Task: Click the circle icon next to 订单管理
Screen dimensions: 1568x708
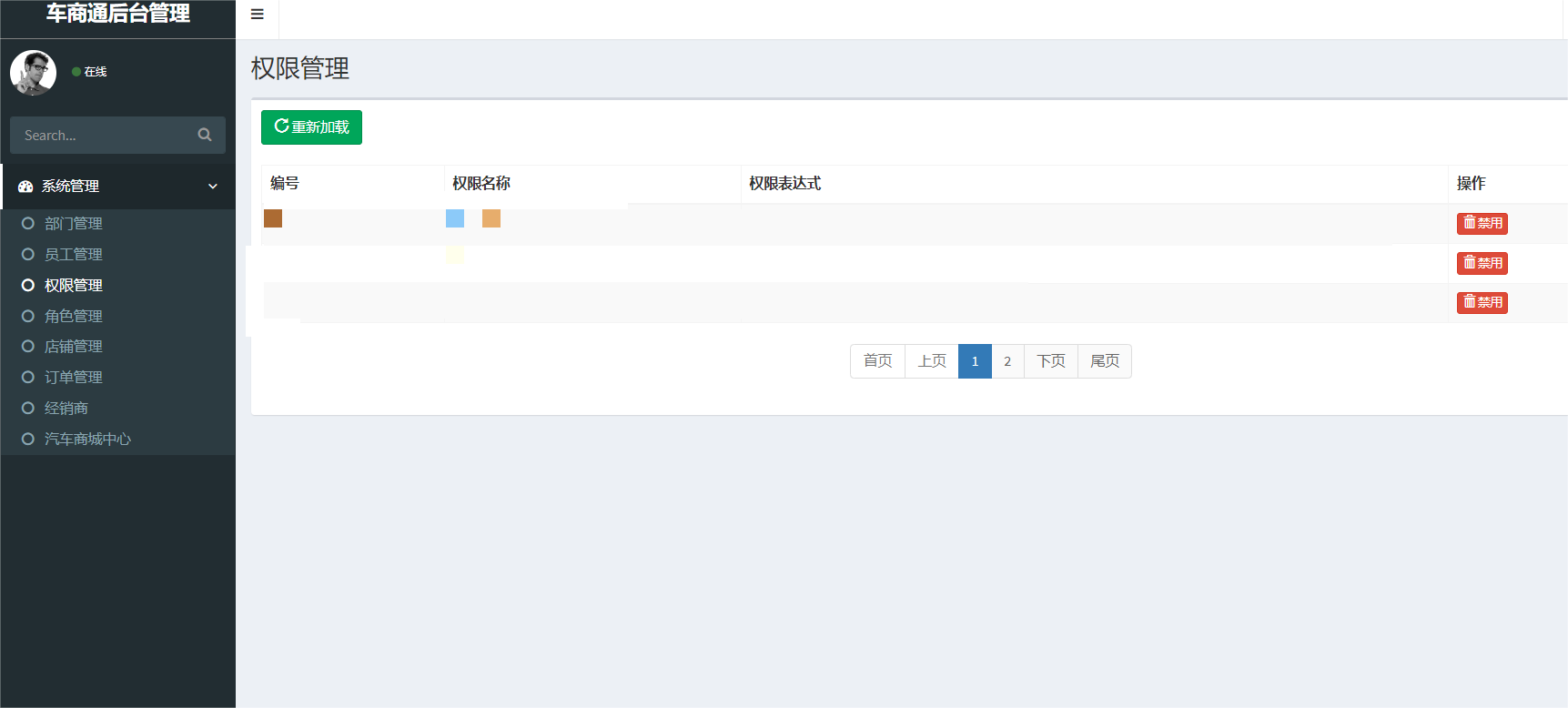Action: coord(28,377)
